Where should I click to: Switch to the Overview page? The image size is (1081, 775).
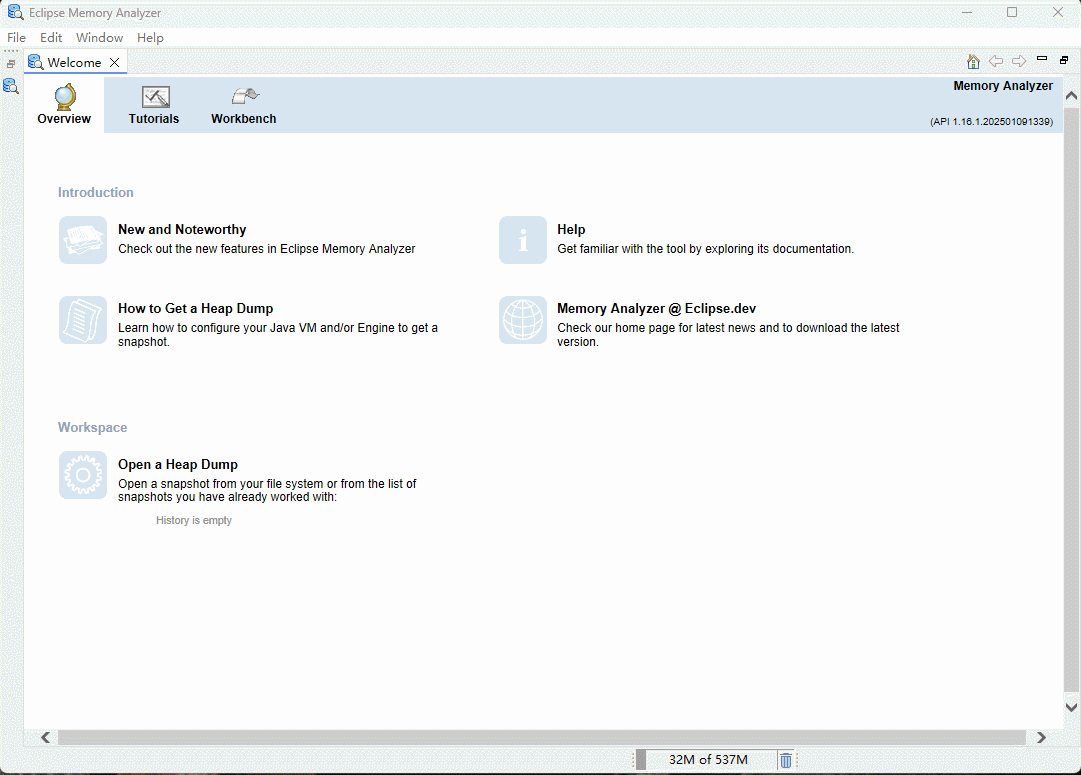[x=64, y=105]
